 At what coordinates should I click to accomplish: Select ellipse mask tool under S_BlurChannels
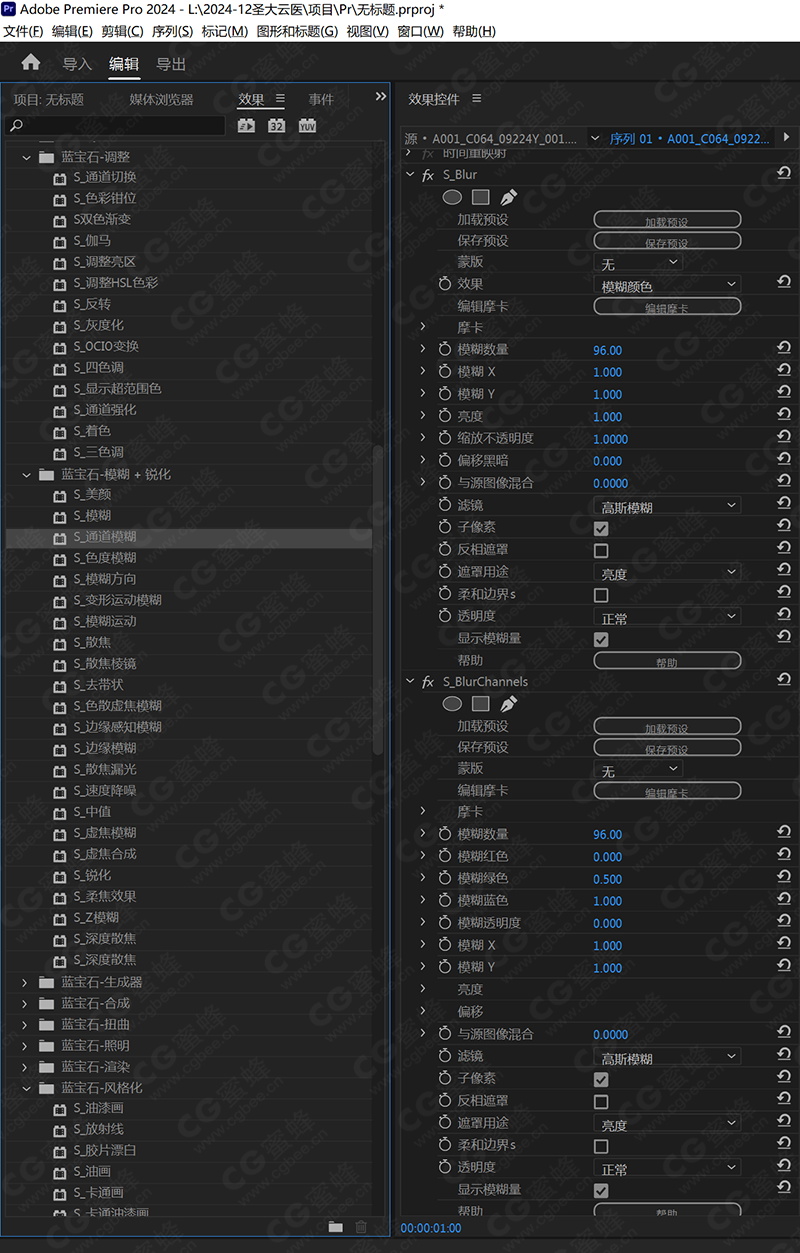point(452,704)
